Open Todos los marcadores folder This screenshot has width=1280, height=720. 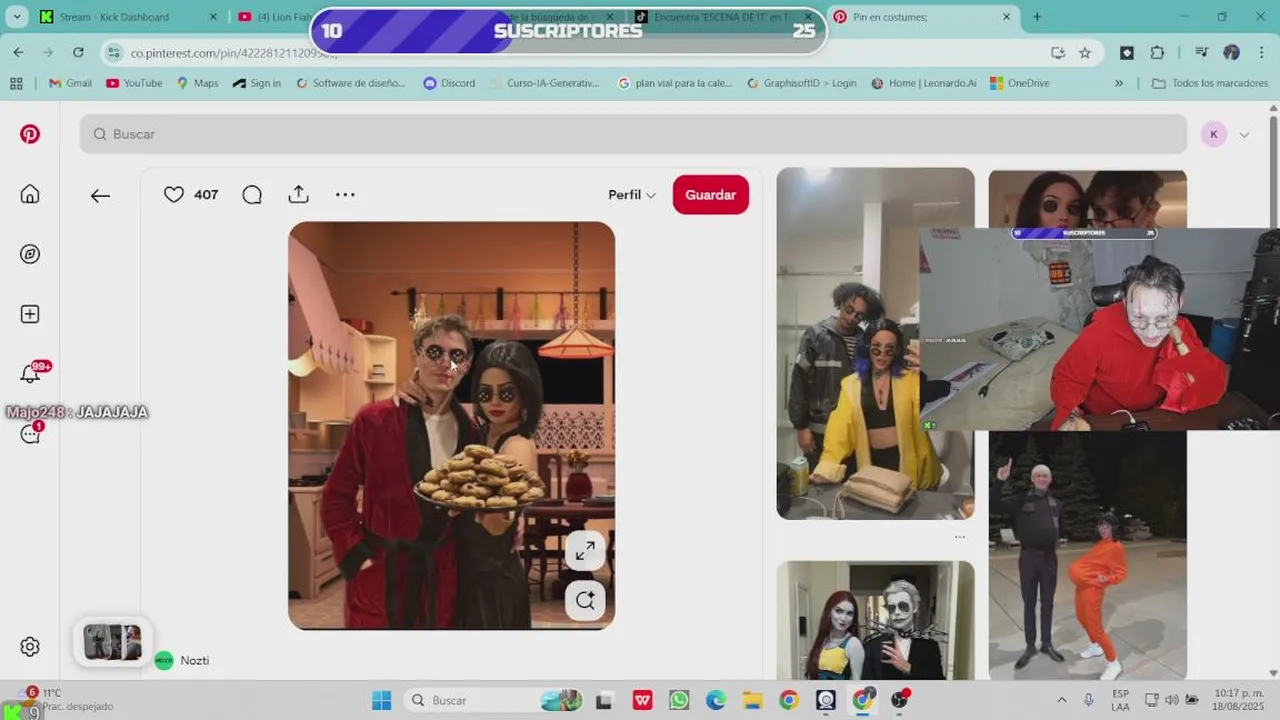pos(1210,83)
